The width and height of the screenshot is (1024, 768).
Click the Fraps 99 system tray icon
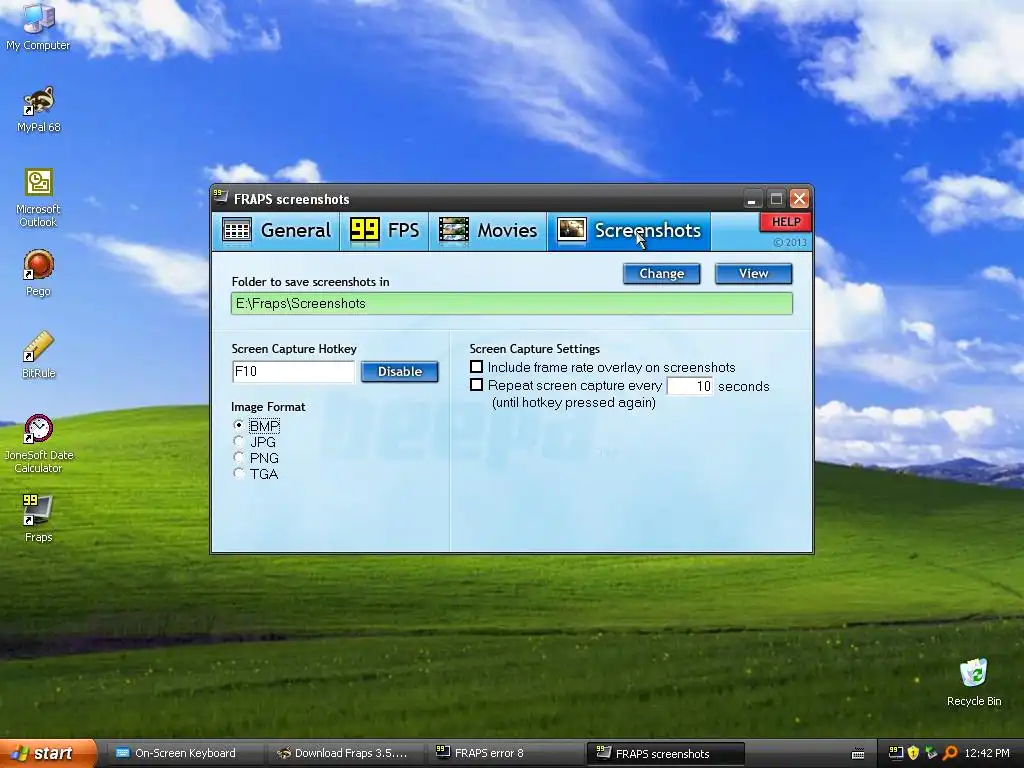895,753
